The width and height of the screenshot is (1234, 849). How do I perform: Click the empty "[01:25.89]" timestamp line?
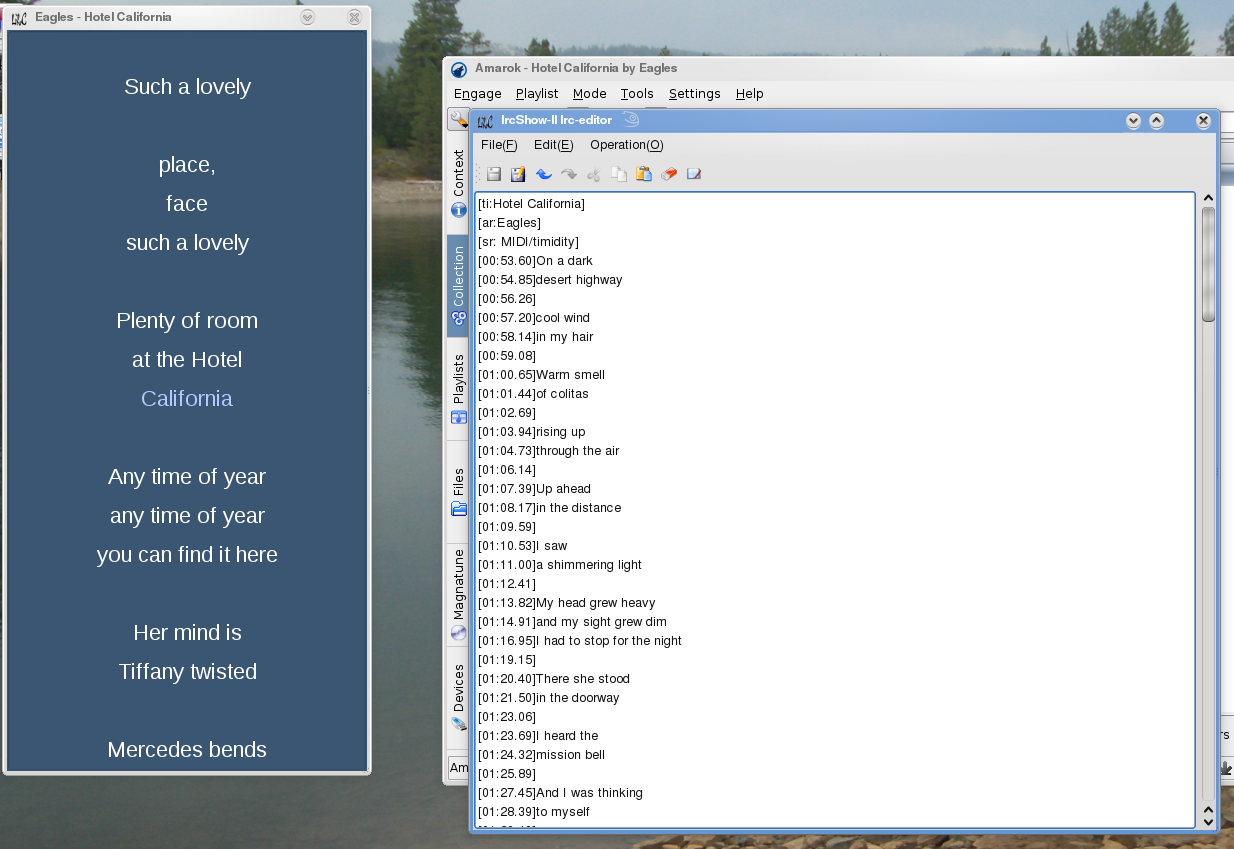(507, 774)
